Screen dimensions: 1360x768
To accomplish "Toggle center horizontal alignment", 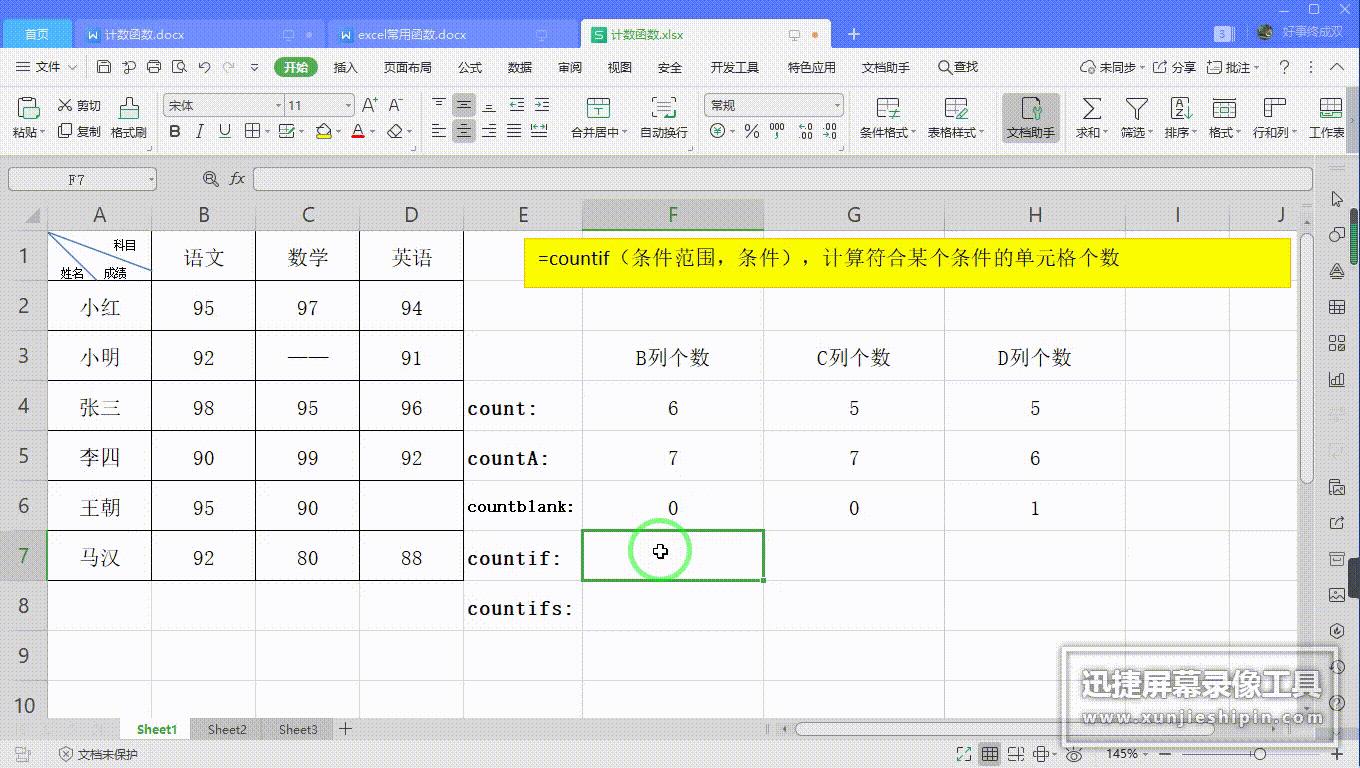I will (463, 131).
